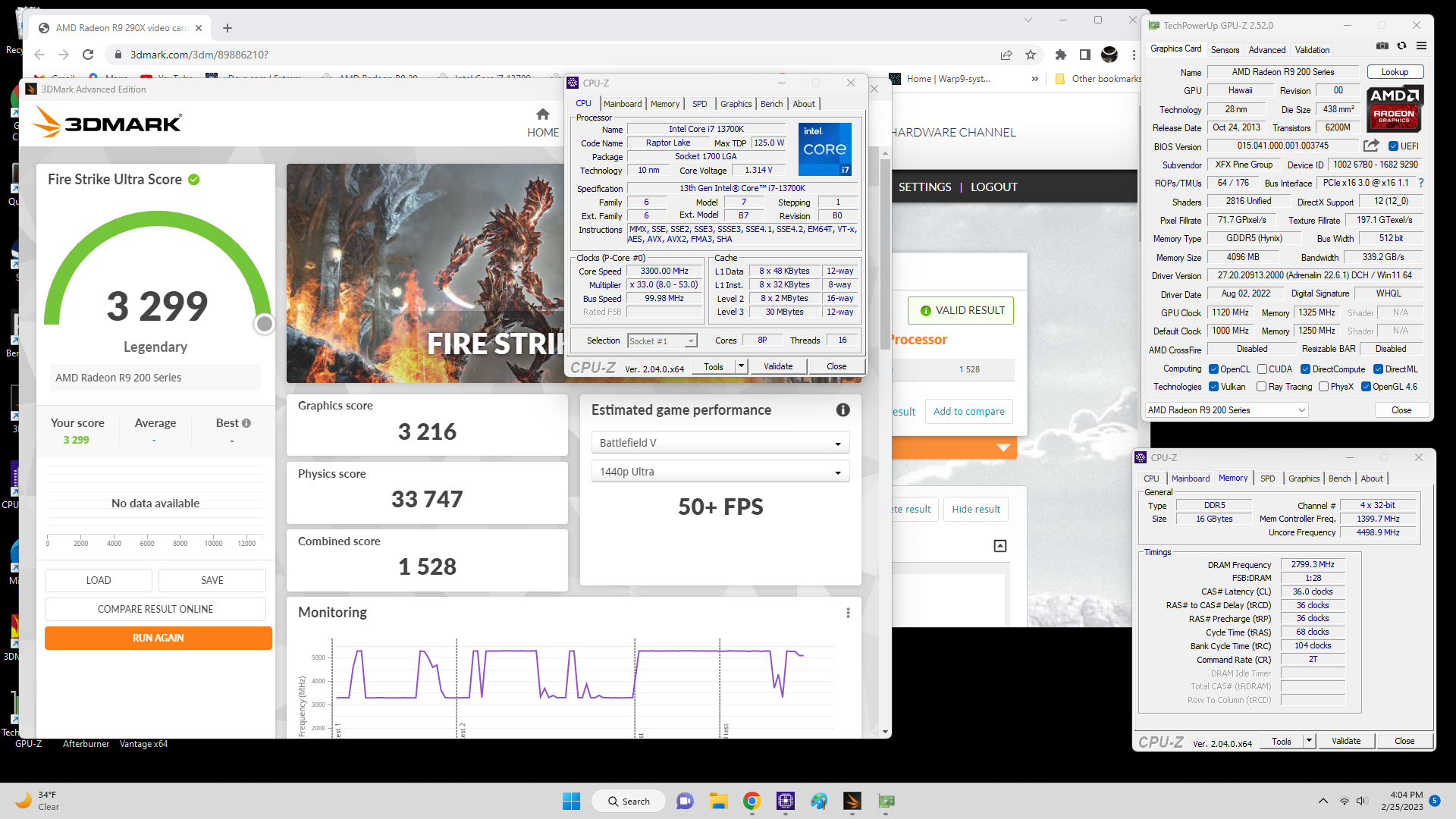Expand the Battlefield V game dropdown
Viewport: 1456px width, 819px height.
click(720, 443)
